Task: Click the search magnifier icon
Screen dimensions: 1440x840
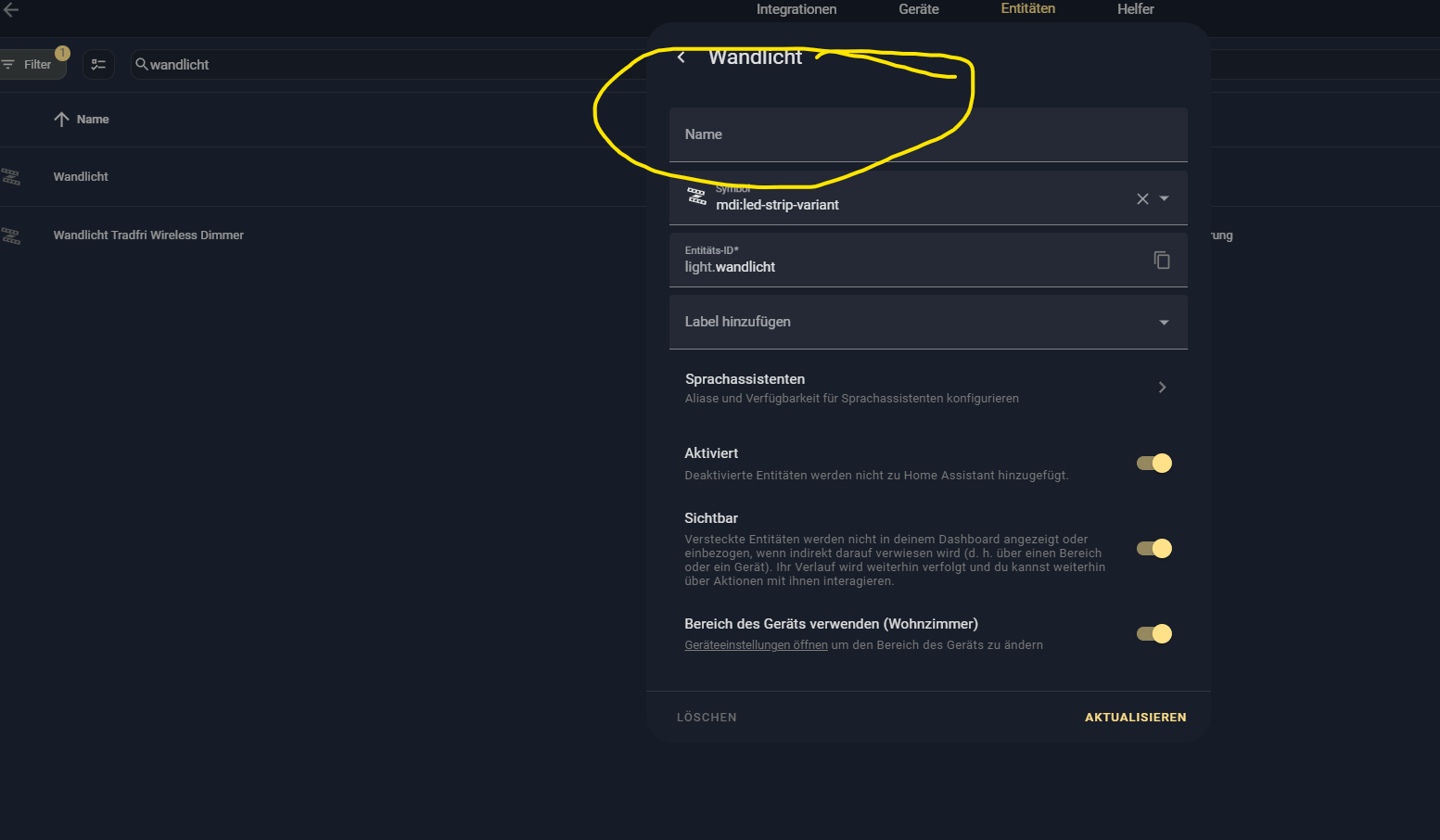Action: coord(142,64)
